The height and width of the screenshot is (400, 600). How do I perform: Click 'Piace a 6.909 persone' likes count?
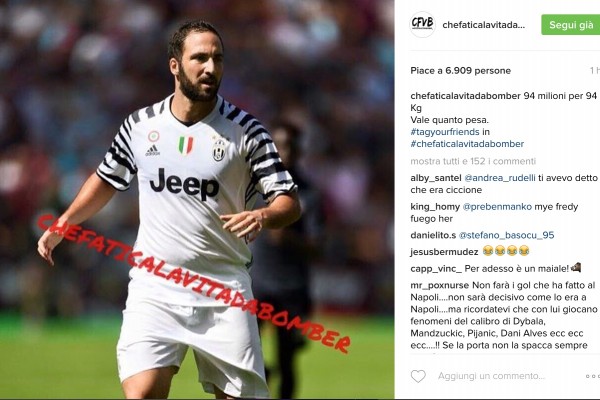[461, 71]
